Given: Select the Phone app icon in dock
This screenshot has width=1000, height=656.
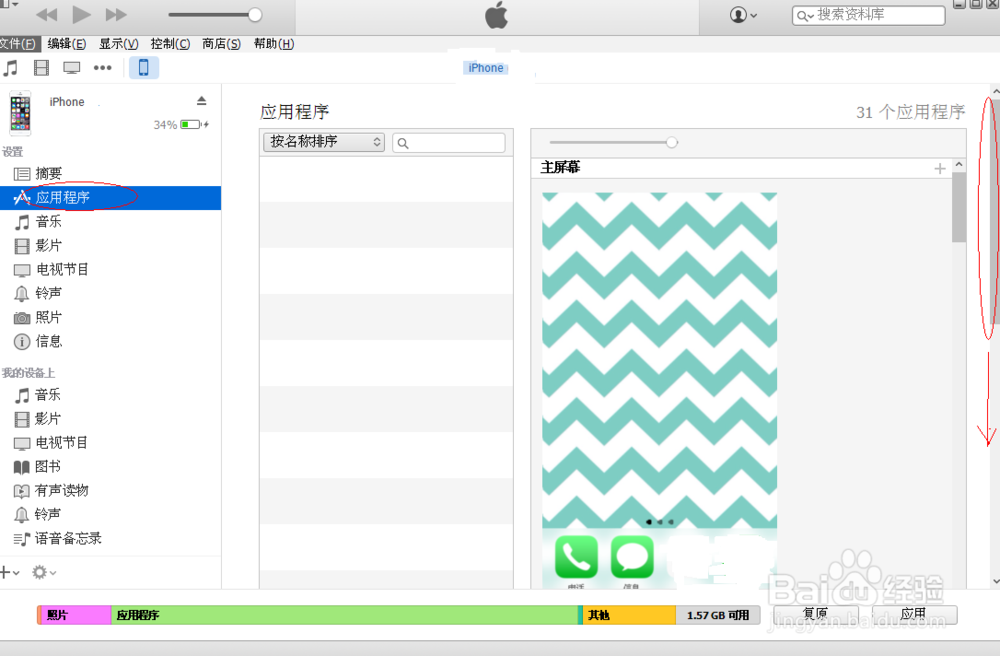Looking at the screenshot, I should 576,557.
